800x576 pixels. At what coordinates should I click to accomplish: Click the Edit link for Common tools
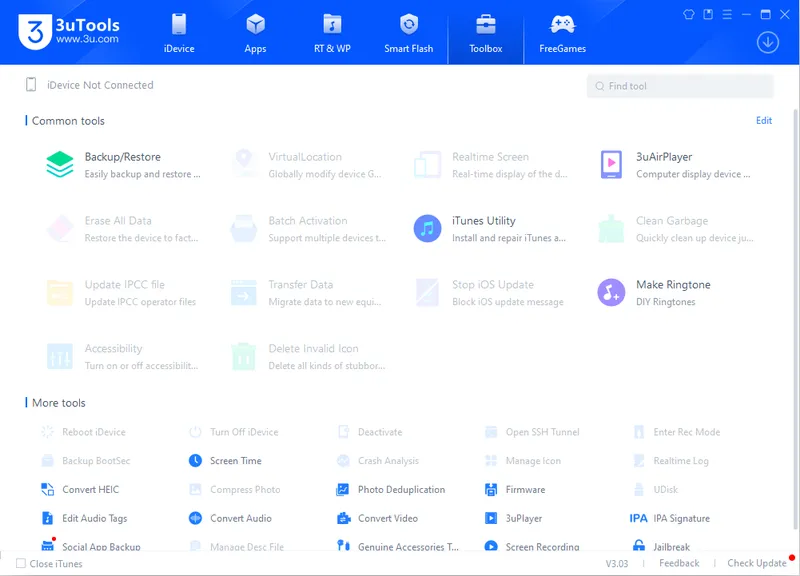click(764, 120)
